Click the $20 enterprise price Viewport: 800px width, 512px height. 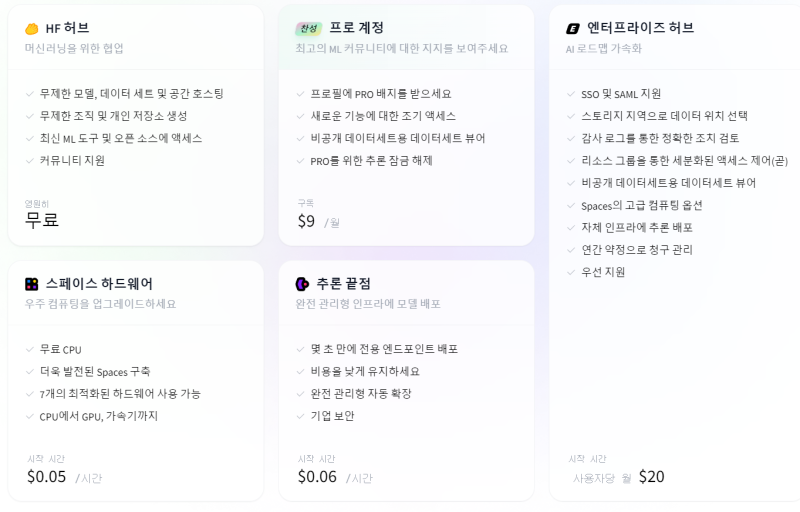pos(651,476)
